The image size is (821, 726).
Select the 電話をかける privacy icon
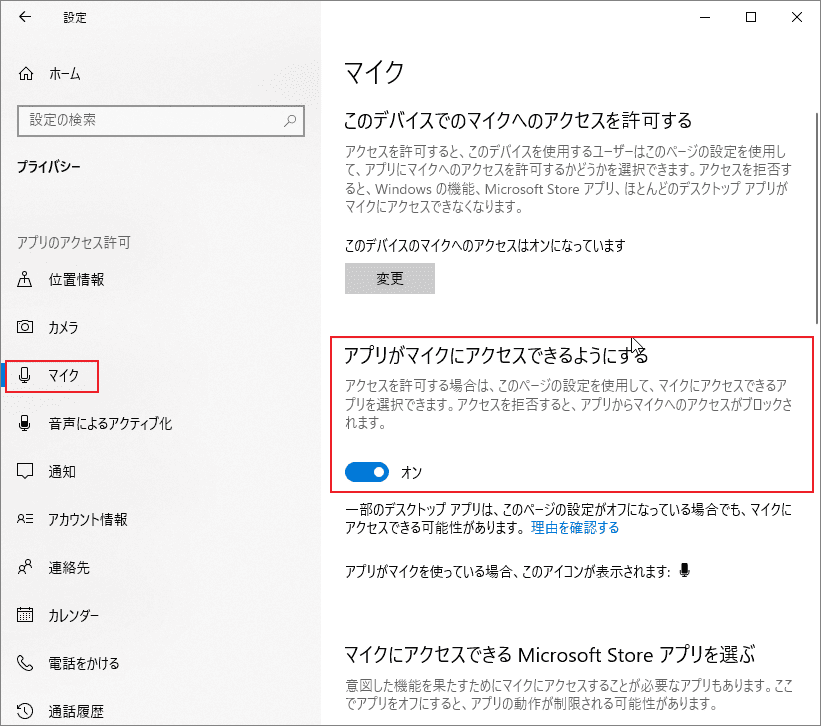(x=25, y=663)
